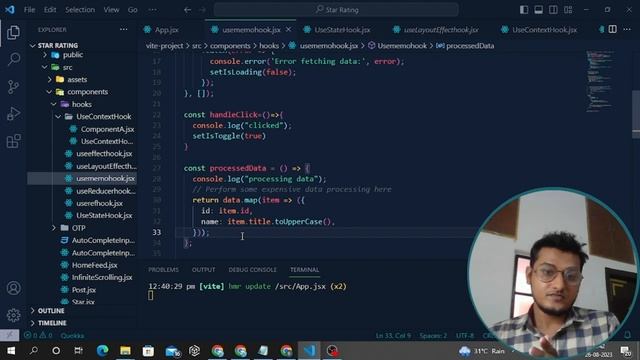
Task: Open the overflow menu ellipsis
Action: pyautogui.click(x=152, y=9)
